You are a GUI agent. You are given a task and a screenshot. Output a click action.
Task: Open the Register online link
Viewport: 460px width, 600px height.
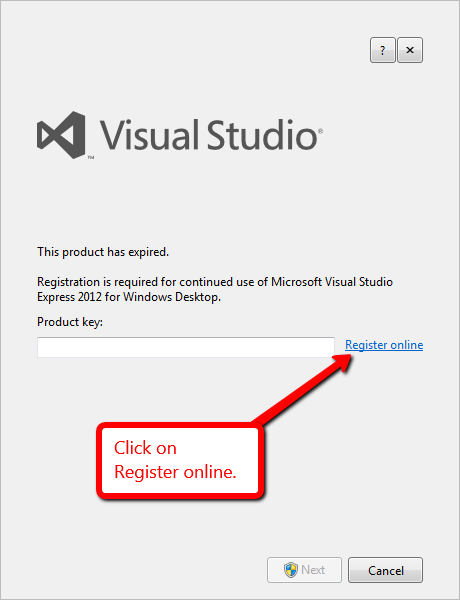click(384, 345)
